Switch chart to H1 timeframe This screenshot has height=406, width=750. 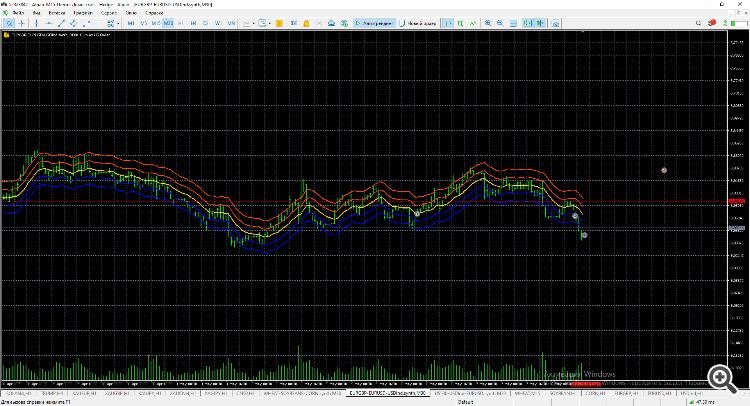click(x=181, y=23)
